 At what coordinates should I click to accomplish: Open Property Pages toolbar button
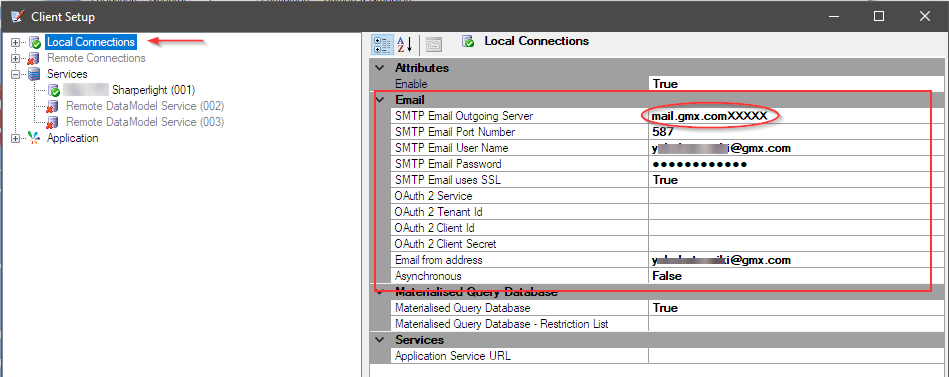pyautogui.click(x=434, y=44)
